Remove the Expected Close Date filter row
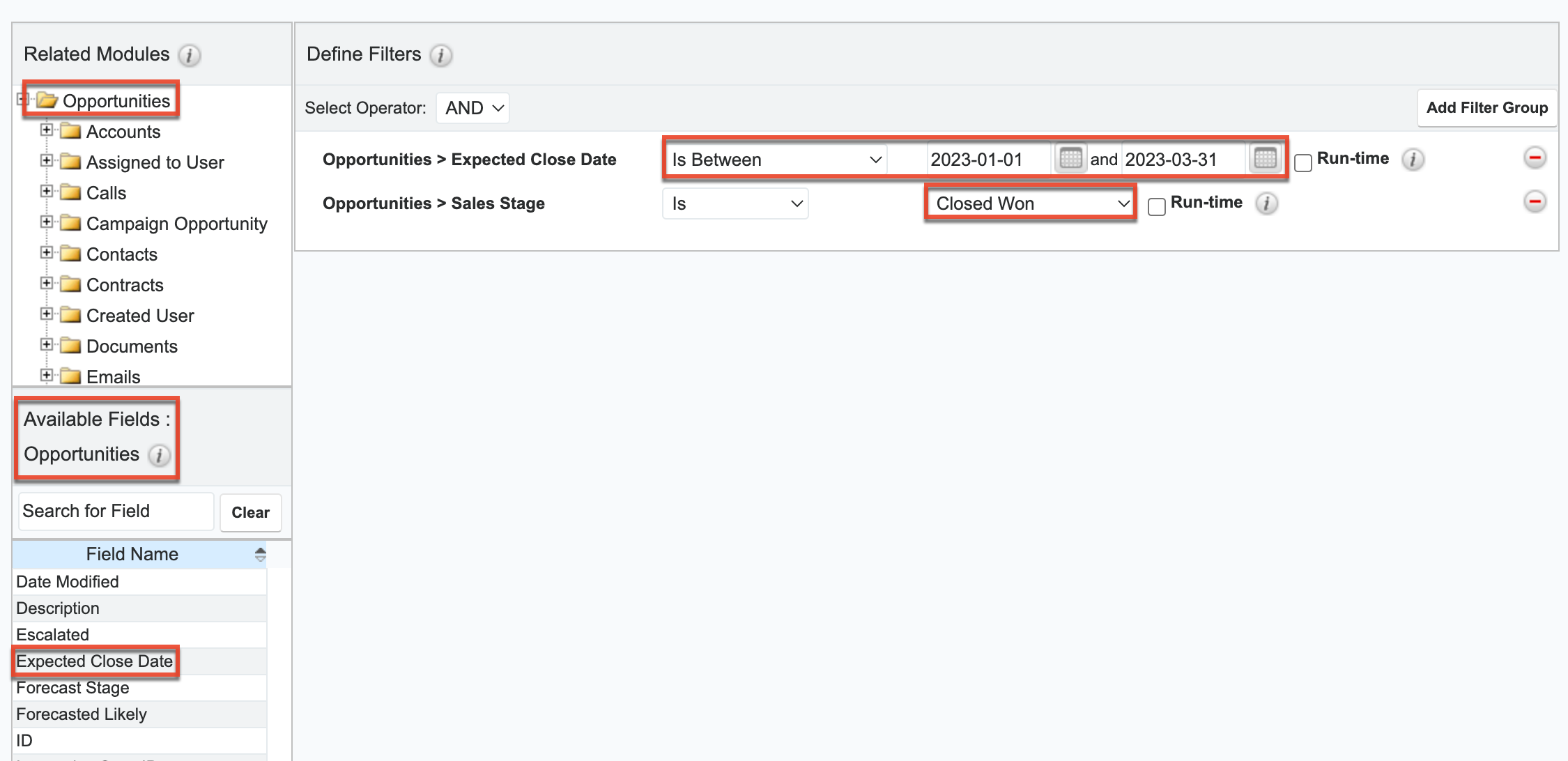The image size is (1568, 761). 1535,158
